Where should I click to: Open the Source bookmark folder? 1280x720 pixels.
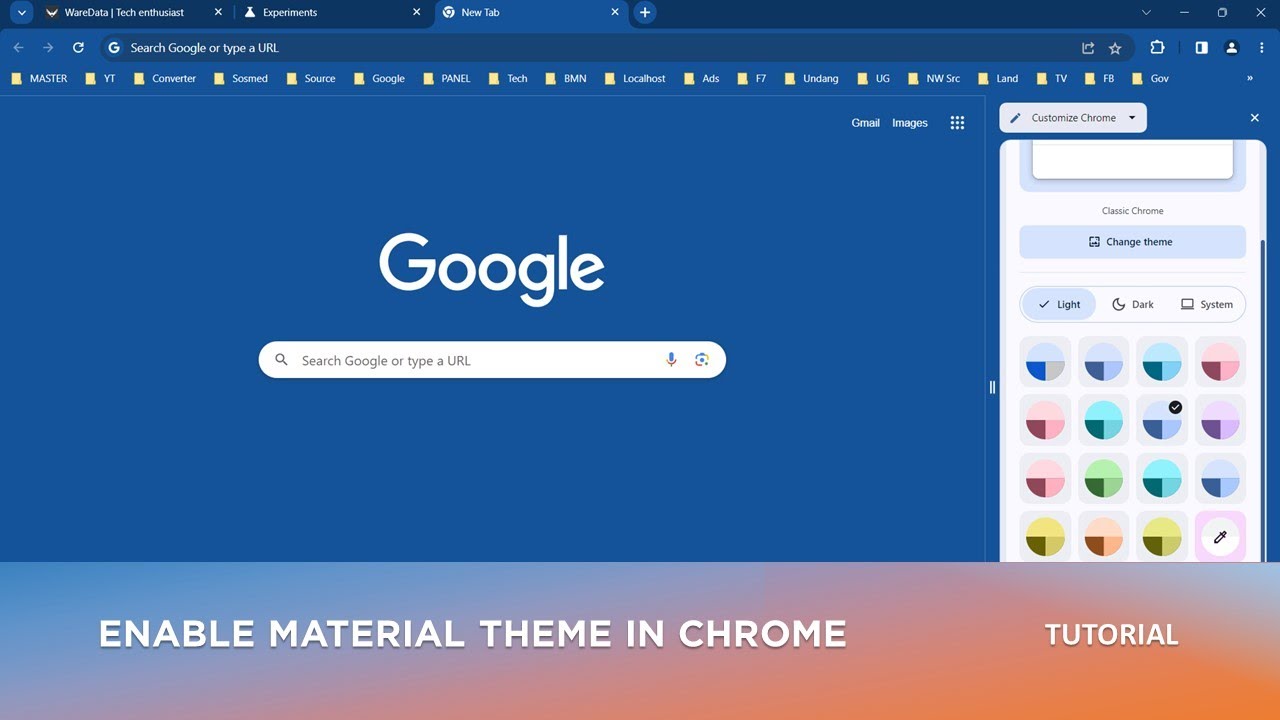pyautogui.click(x=311, y=78)
